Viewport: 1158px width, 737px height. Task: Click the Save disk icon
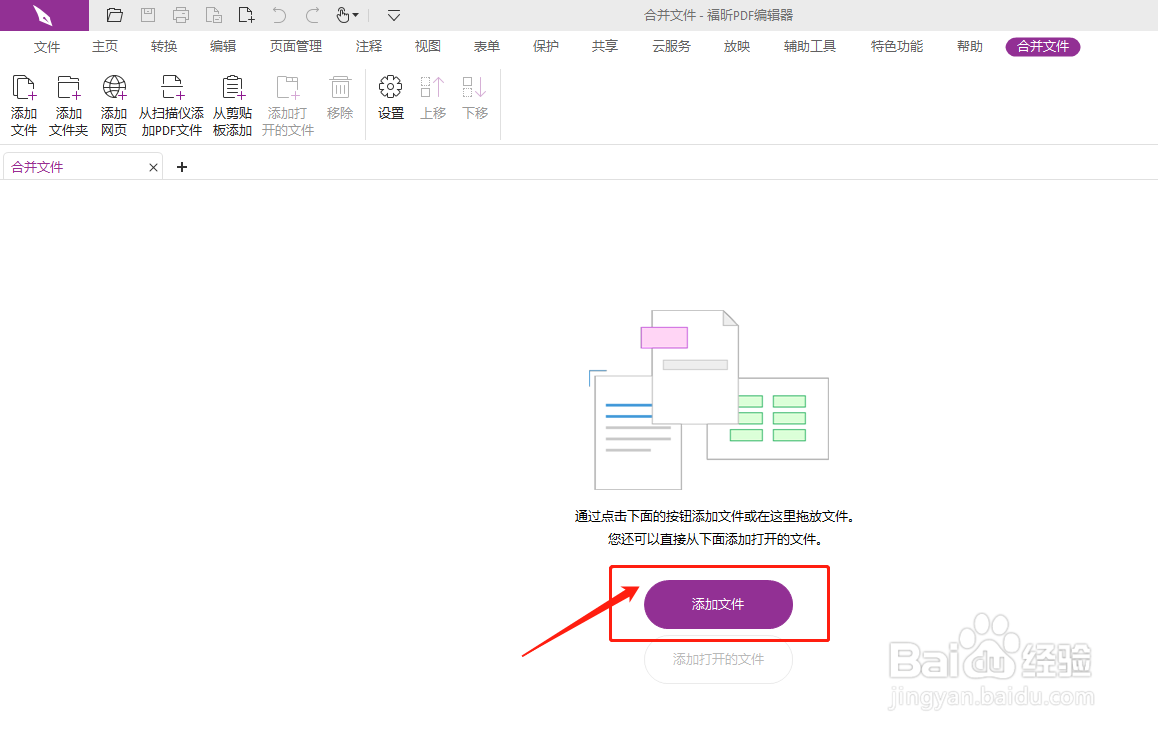[148, 15]
